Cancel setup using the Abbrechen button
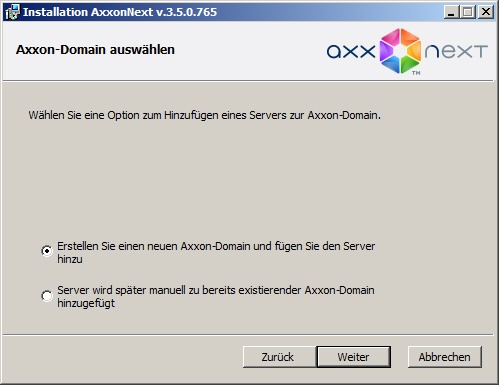499x385 pixels. coord(445,357)
